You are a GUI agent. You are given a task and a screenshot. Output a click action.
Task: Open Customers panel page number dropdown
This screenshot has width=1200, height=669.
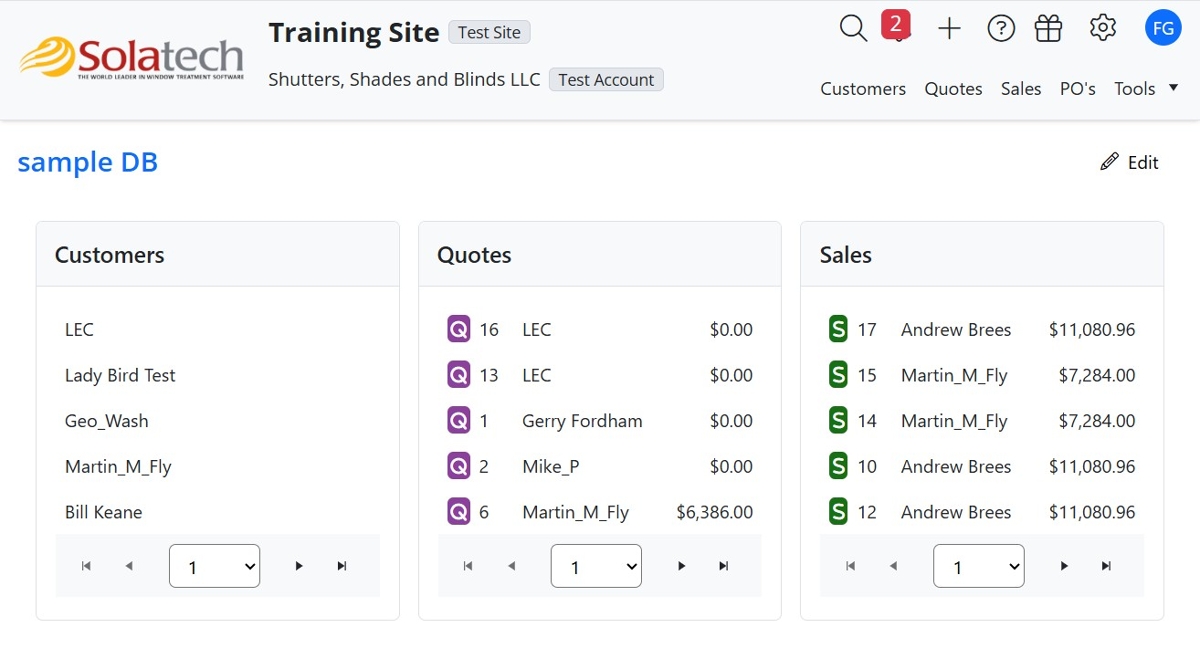214,566
